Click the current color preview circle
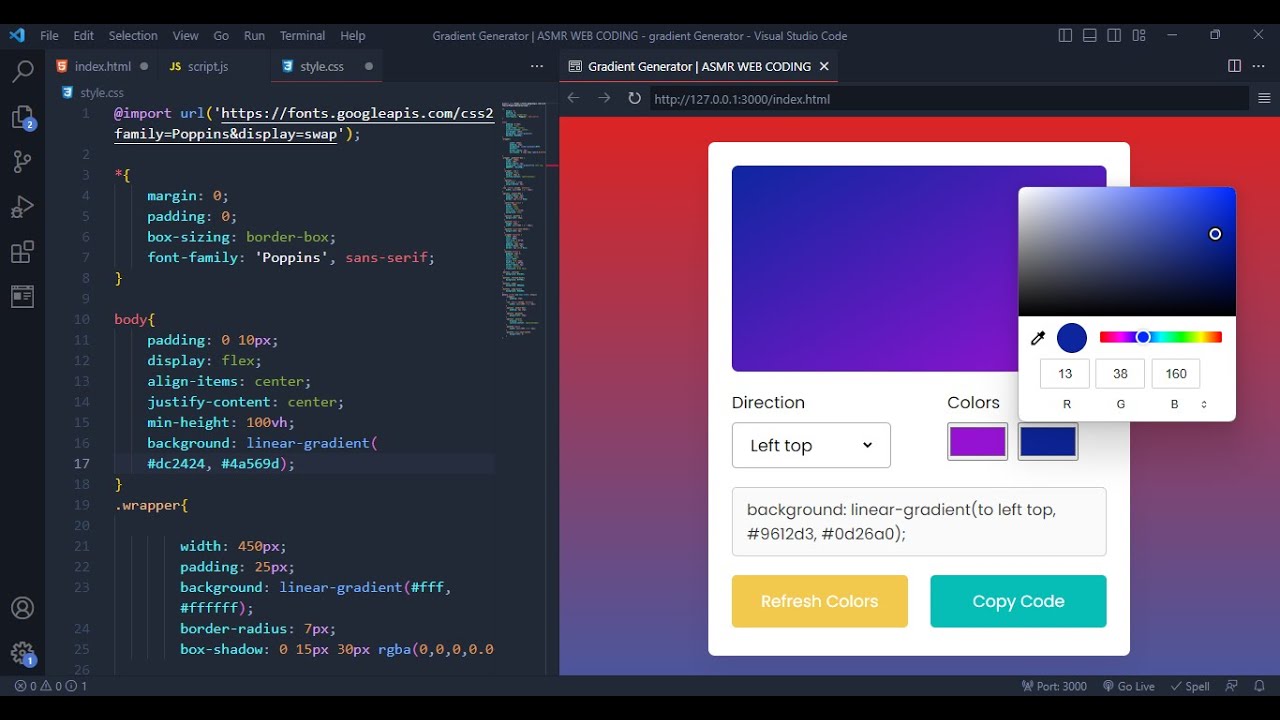The width and height of the screenshot is (1280, 720). pyautogui.click(x=1072, y=338)
